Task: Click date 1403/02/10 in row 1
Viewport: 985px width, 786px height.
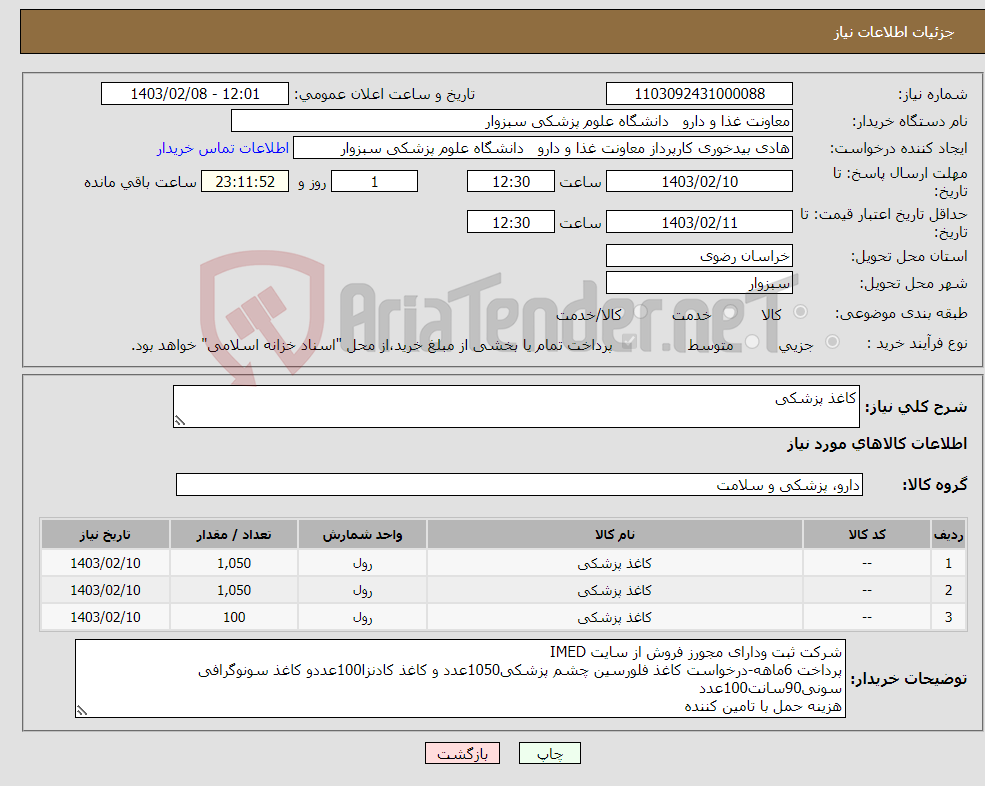Action: [x=105, y=564]
